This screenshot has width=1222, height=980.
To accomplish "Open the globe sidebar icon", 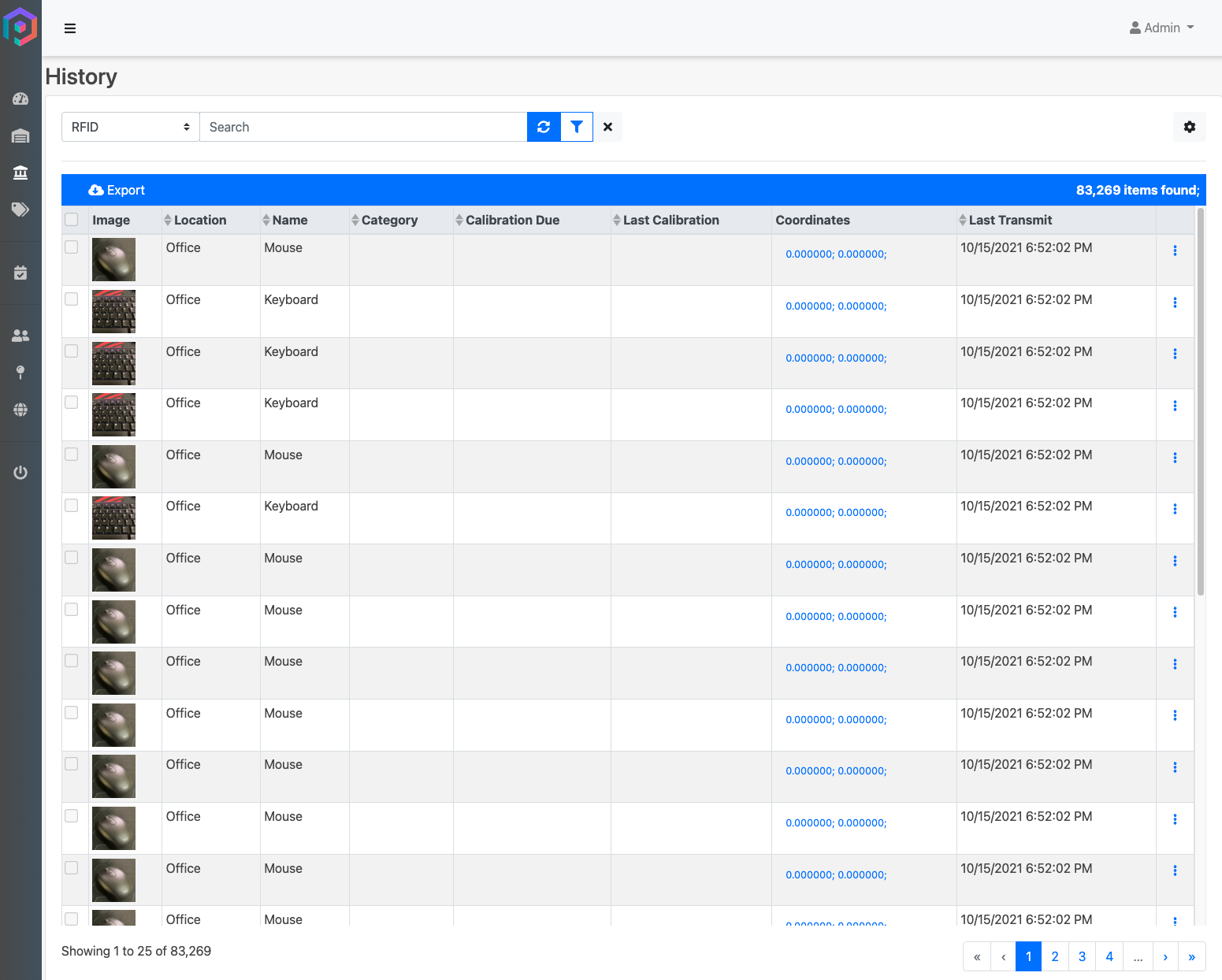I will tap(20, 410).
